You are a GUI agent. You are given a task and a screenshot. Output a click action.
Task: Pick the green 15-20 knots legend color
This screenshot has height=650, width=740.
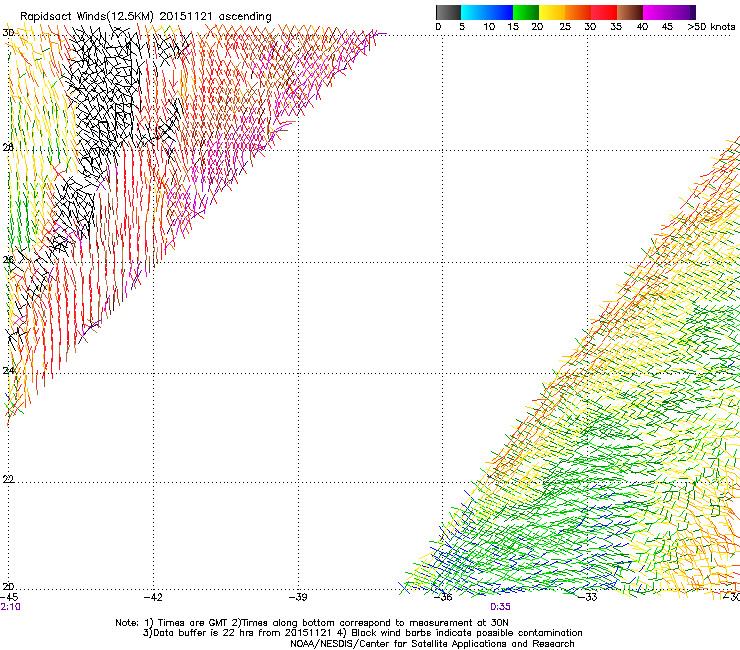[x=526, y=12]
